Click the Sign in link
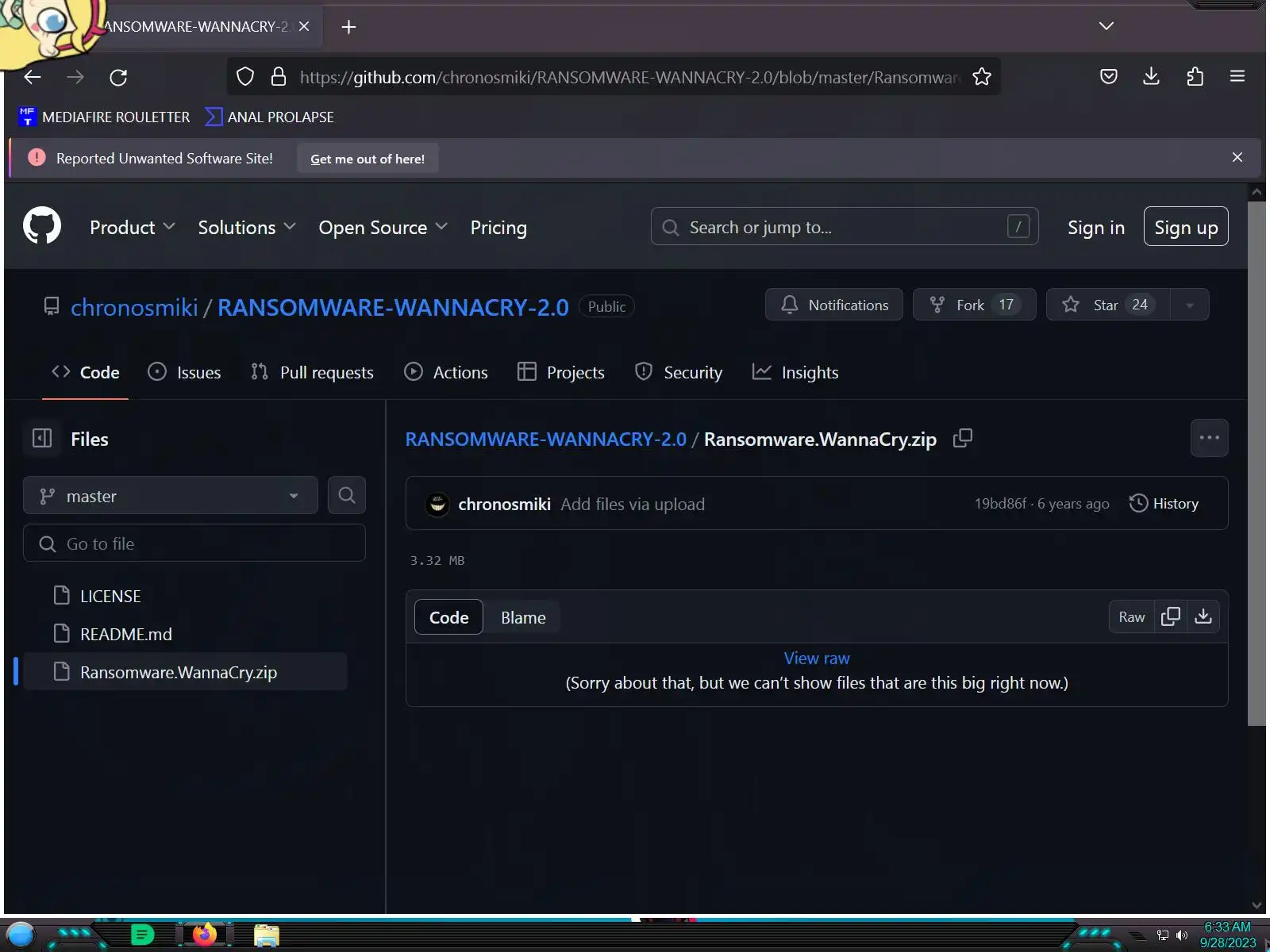 click(1095, 228)
